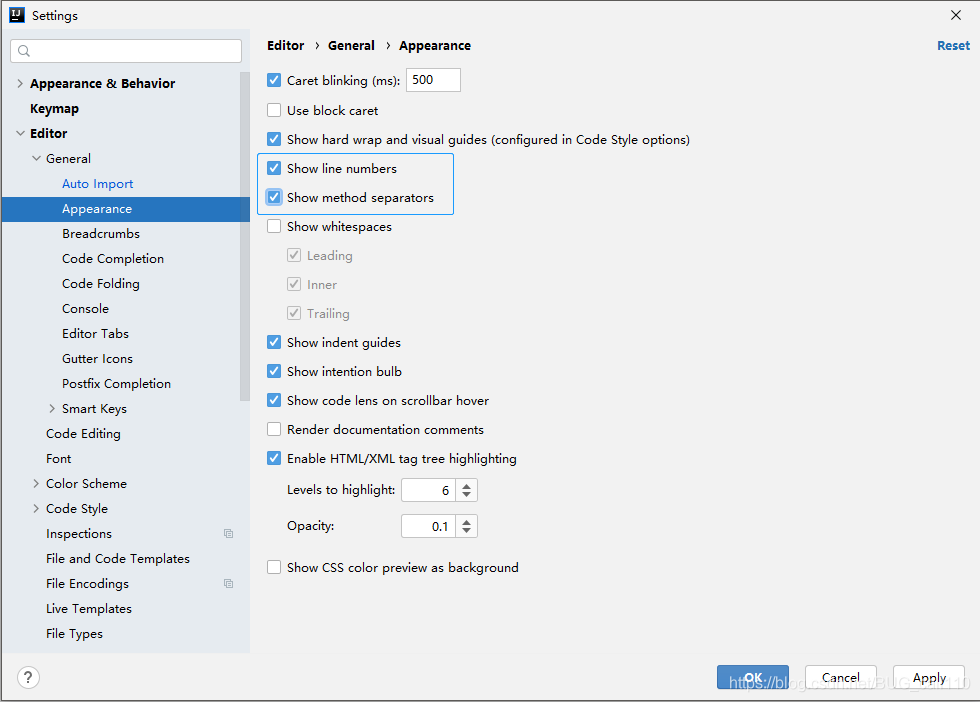Check Show whitespaces
Image resolution: width=980 pixels, height=702 pixels.
pyautogui.click(x=273, y=226)
